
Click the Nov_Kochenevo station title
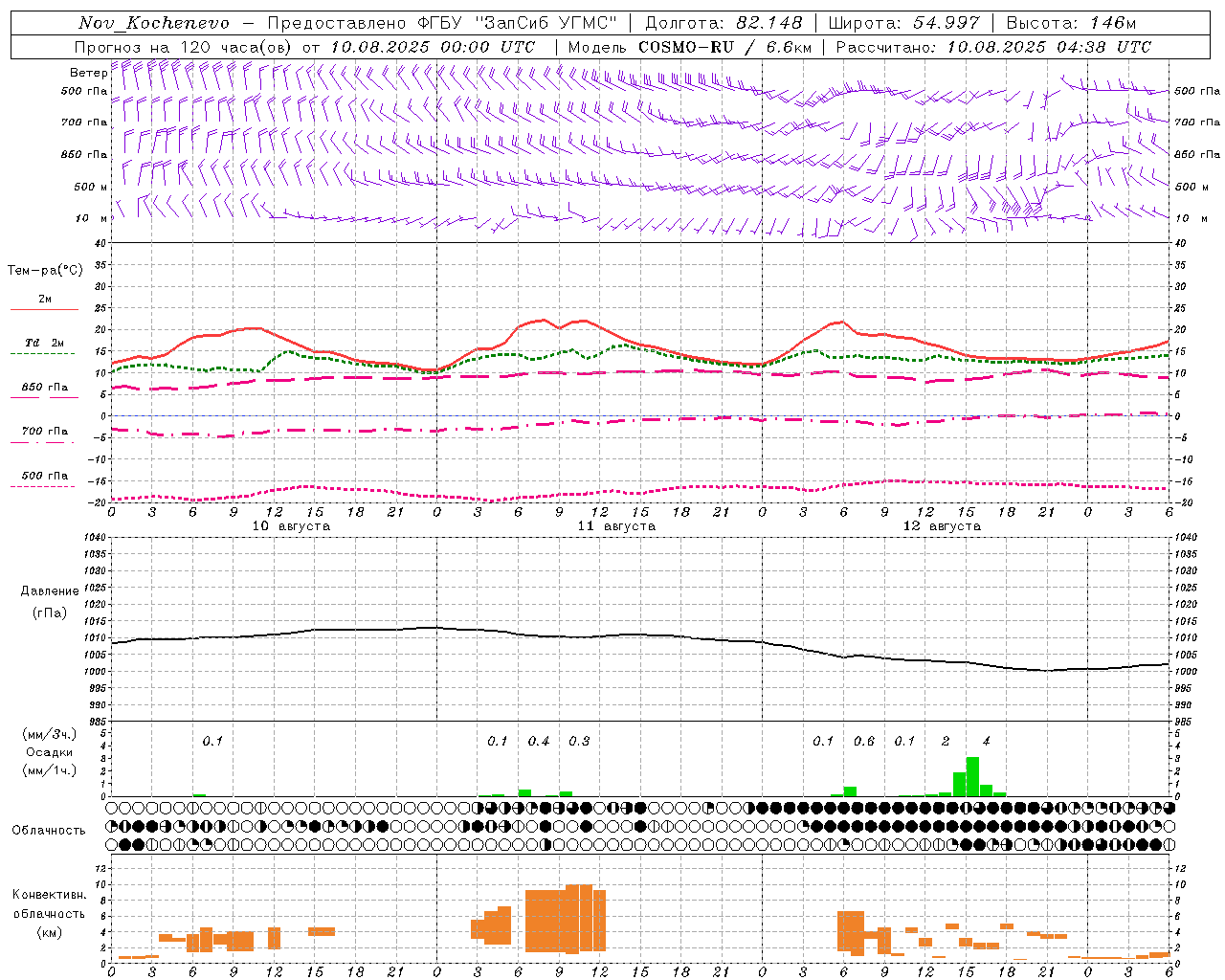click(x=154, y=23)
